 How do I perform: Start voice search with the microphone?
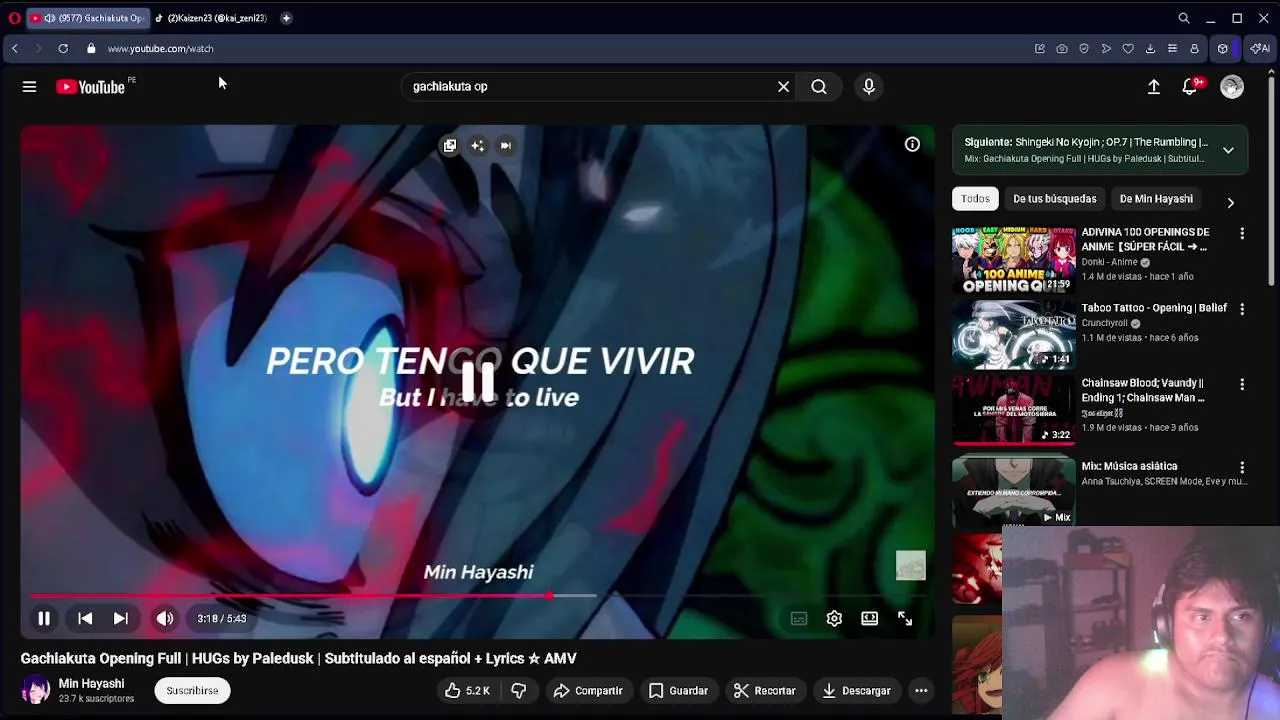tap(869, 87)
